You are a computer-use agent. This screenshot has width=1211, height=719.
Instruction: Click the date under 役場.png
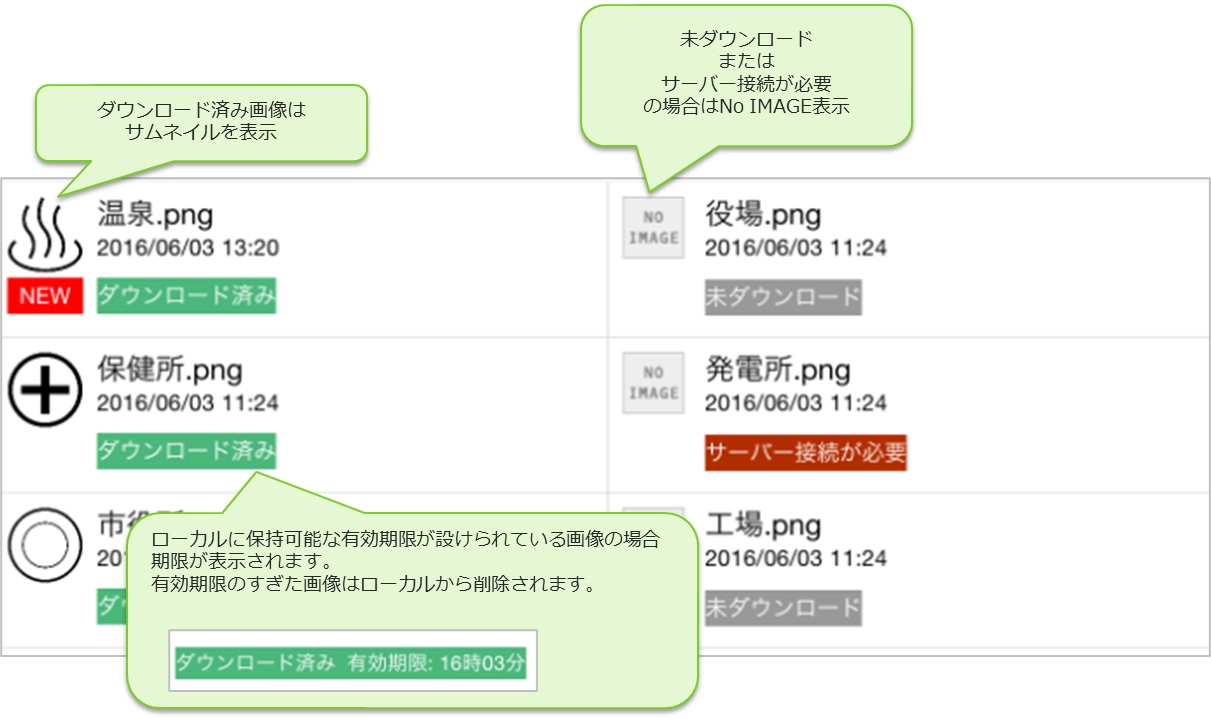pyautogui.click(x=796, y=248)
